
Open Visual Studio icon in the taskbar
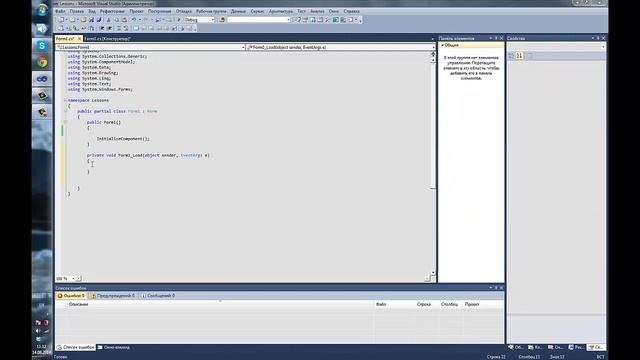click(x=42, y=79)
